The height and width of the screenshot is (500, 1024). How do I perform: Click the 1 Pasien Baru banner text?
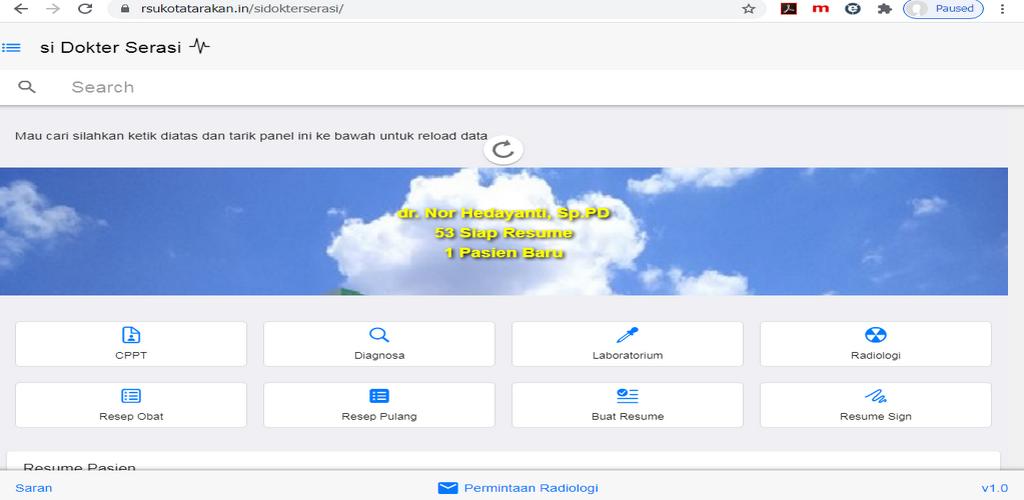[x=504, y=253]
